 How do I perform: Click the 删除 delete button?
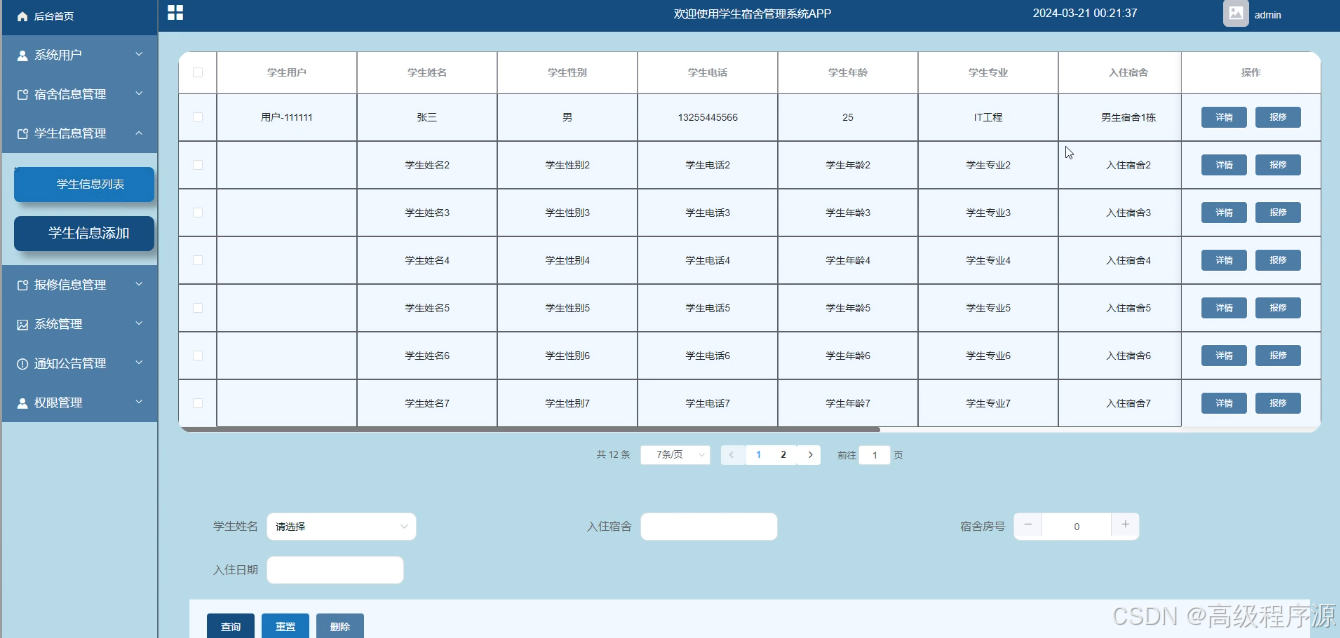tap(340, 626)
